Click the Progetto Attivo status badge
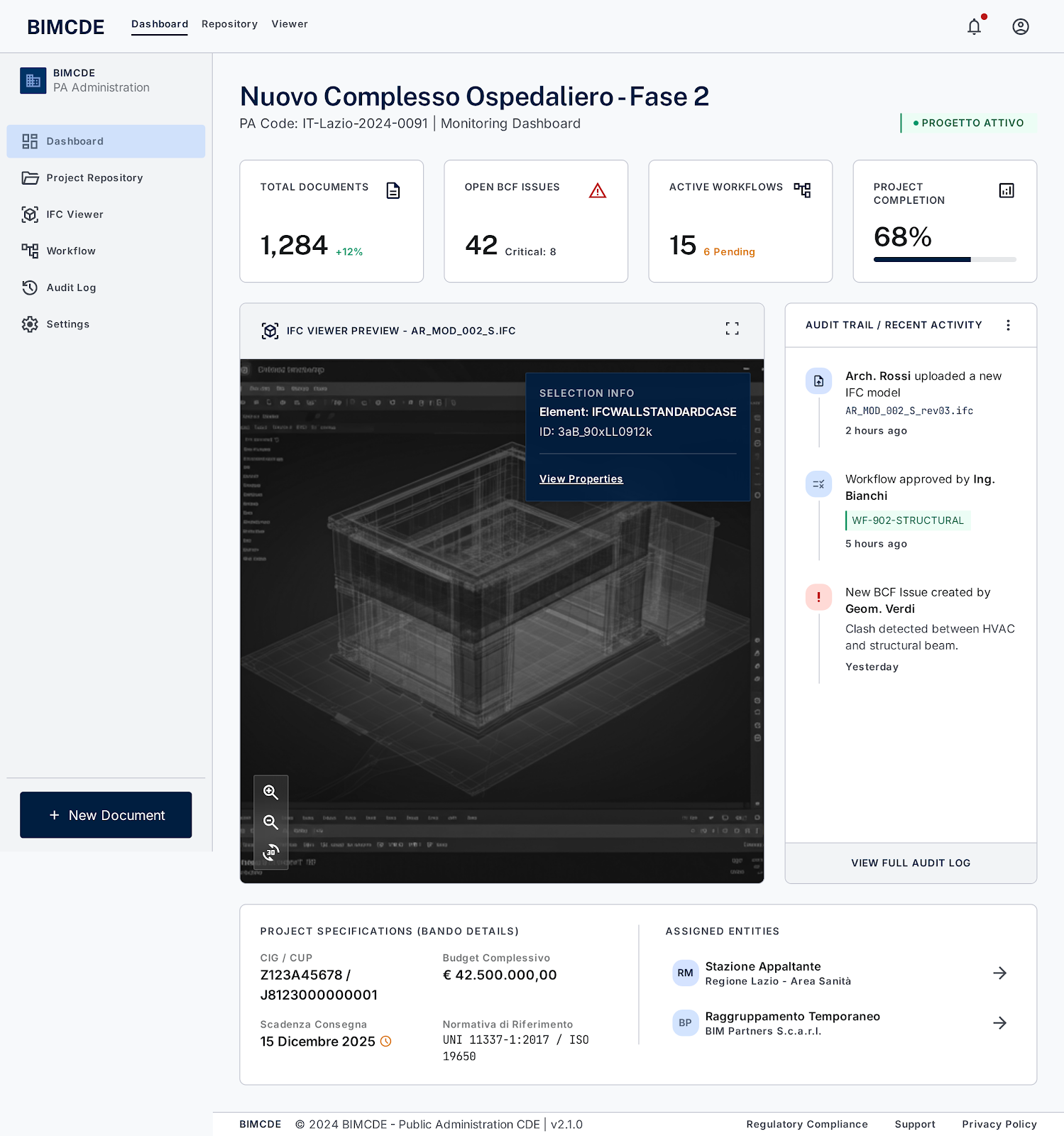 [969, 123]
